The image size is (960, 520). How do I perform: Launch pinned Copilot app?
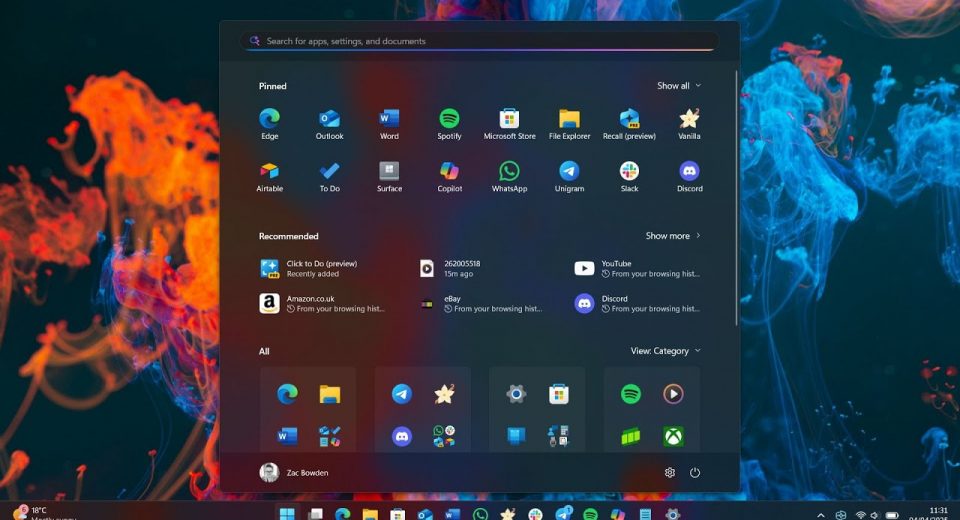(449, 176)
